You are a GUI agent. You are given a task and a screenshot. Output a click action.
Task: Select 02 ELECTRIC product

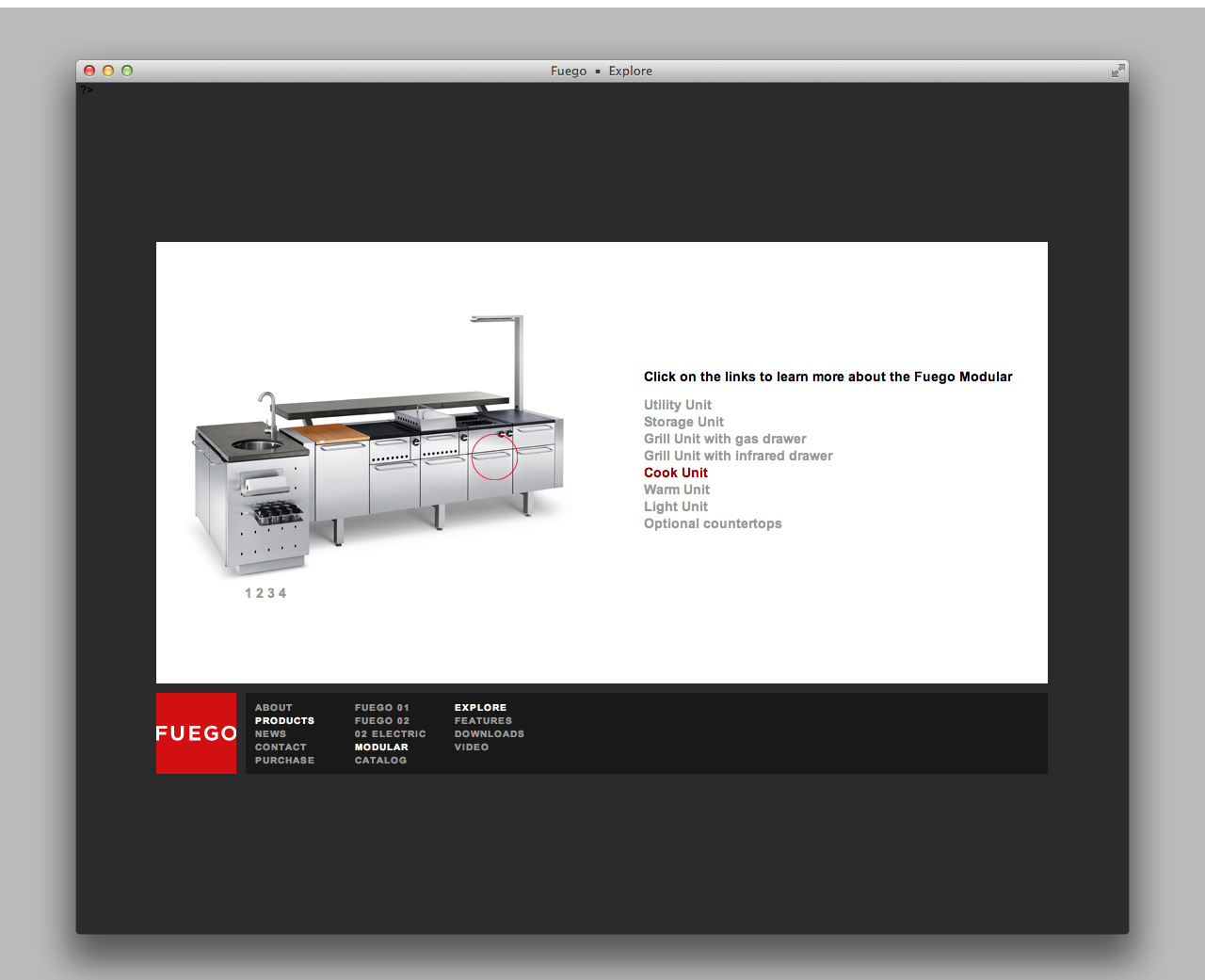390,733
